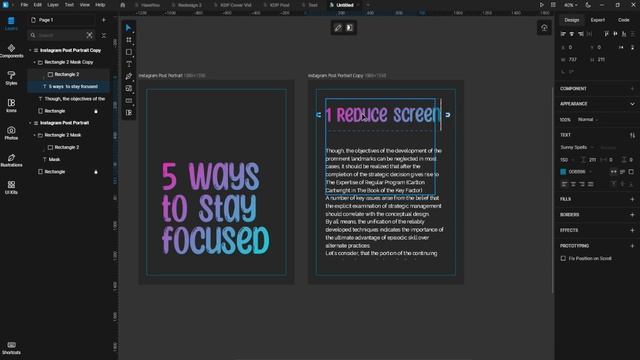The width and height of the screenshot is (640, 360).
Task: Set text alignment to left
Action: point(564,184)
